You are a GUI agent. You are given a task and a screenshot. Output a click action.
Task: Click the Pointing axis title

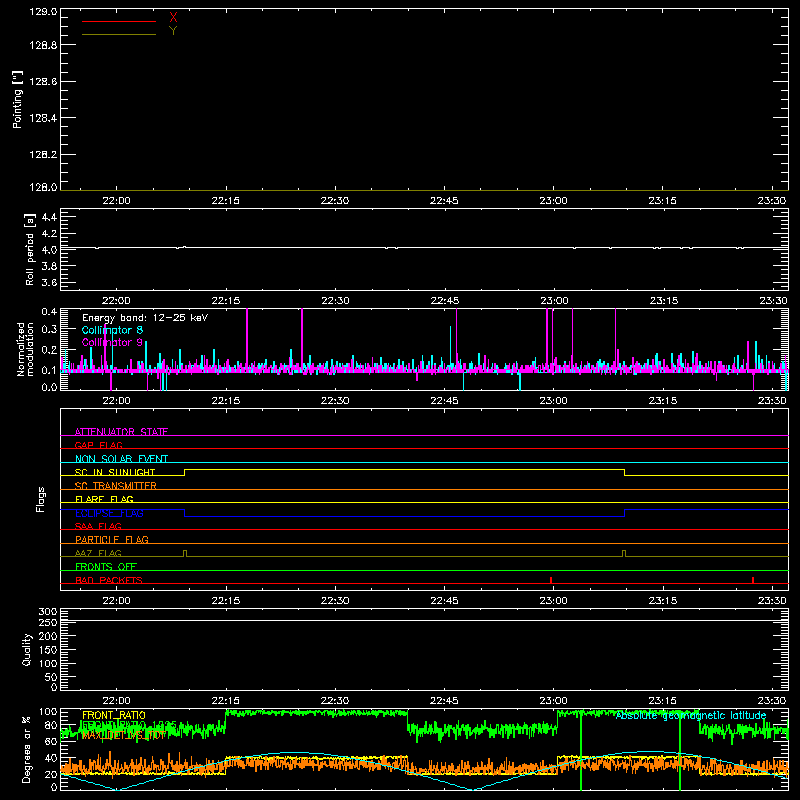click(18, 99)
